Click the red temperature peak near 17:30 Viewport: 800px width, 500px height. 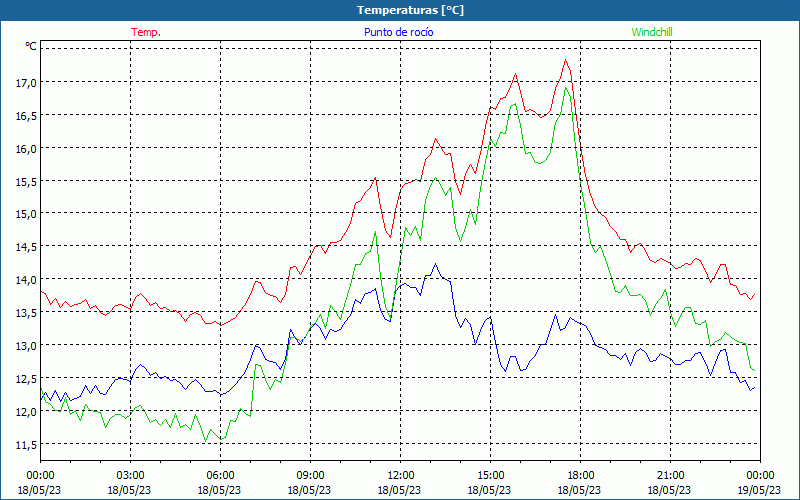[x=565, y=60]
